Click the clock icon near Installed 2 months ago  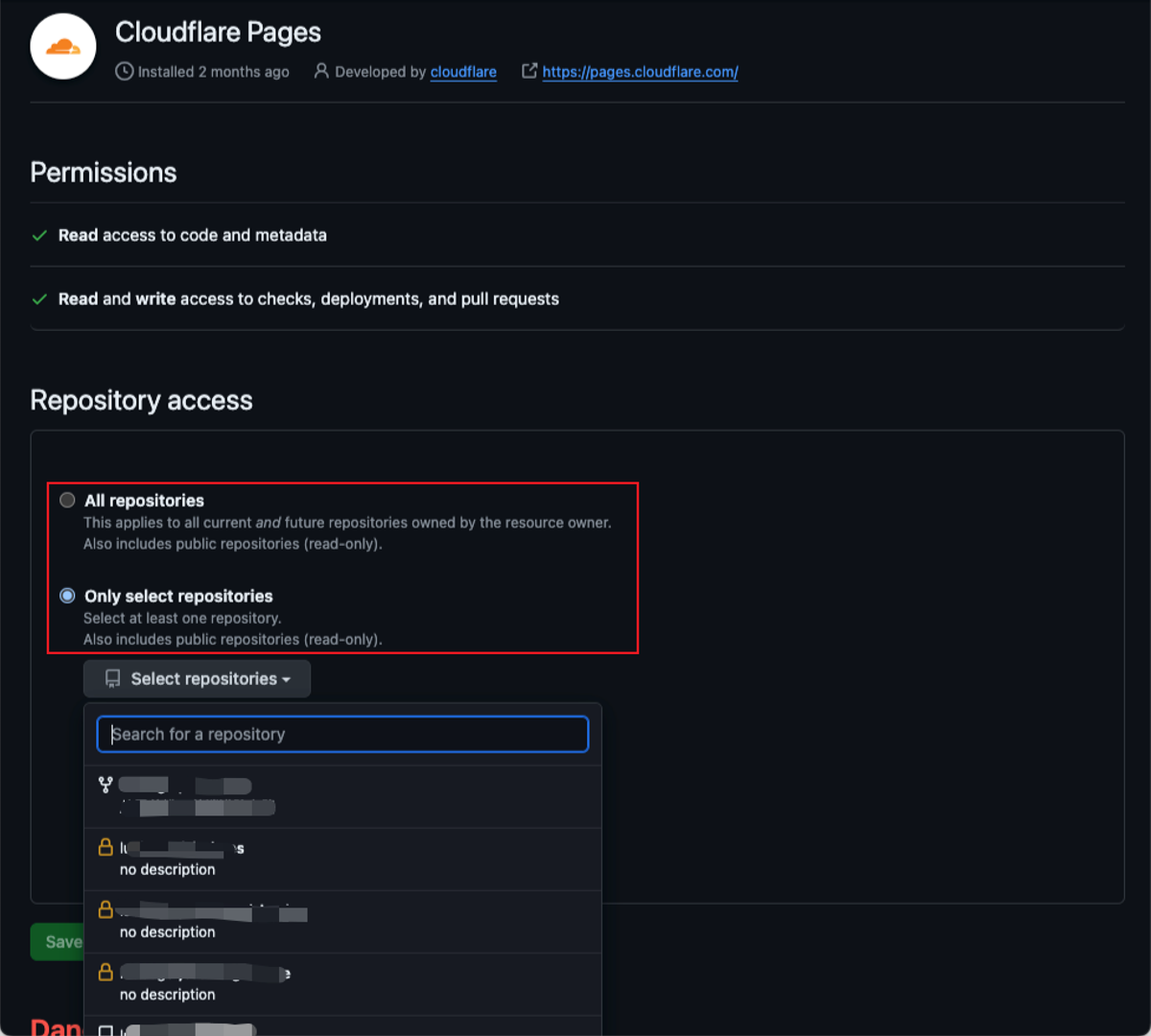[x=124, y=71]
